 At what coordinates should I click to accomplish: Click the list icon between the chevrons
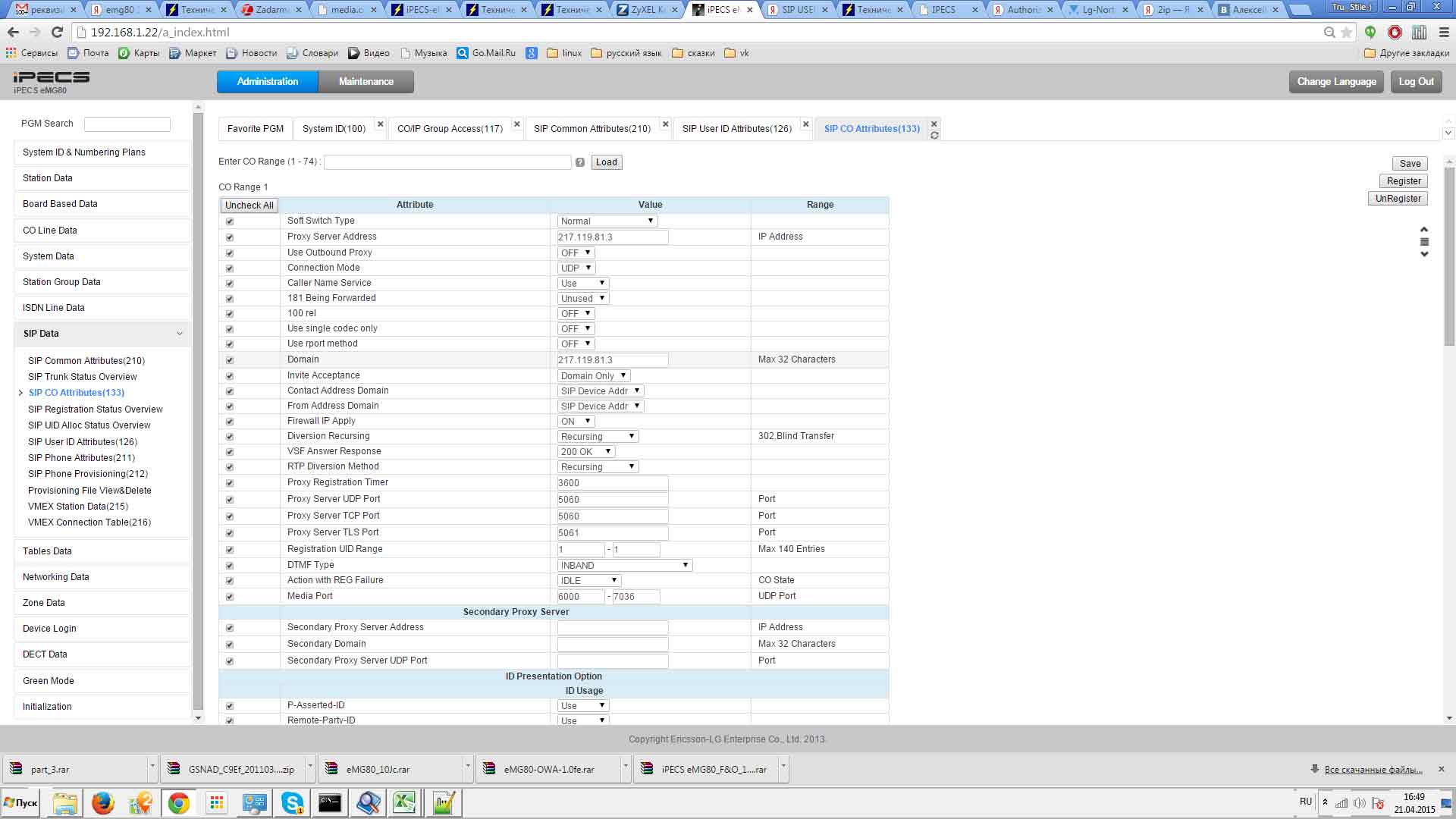(x=1424, y=242)
